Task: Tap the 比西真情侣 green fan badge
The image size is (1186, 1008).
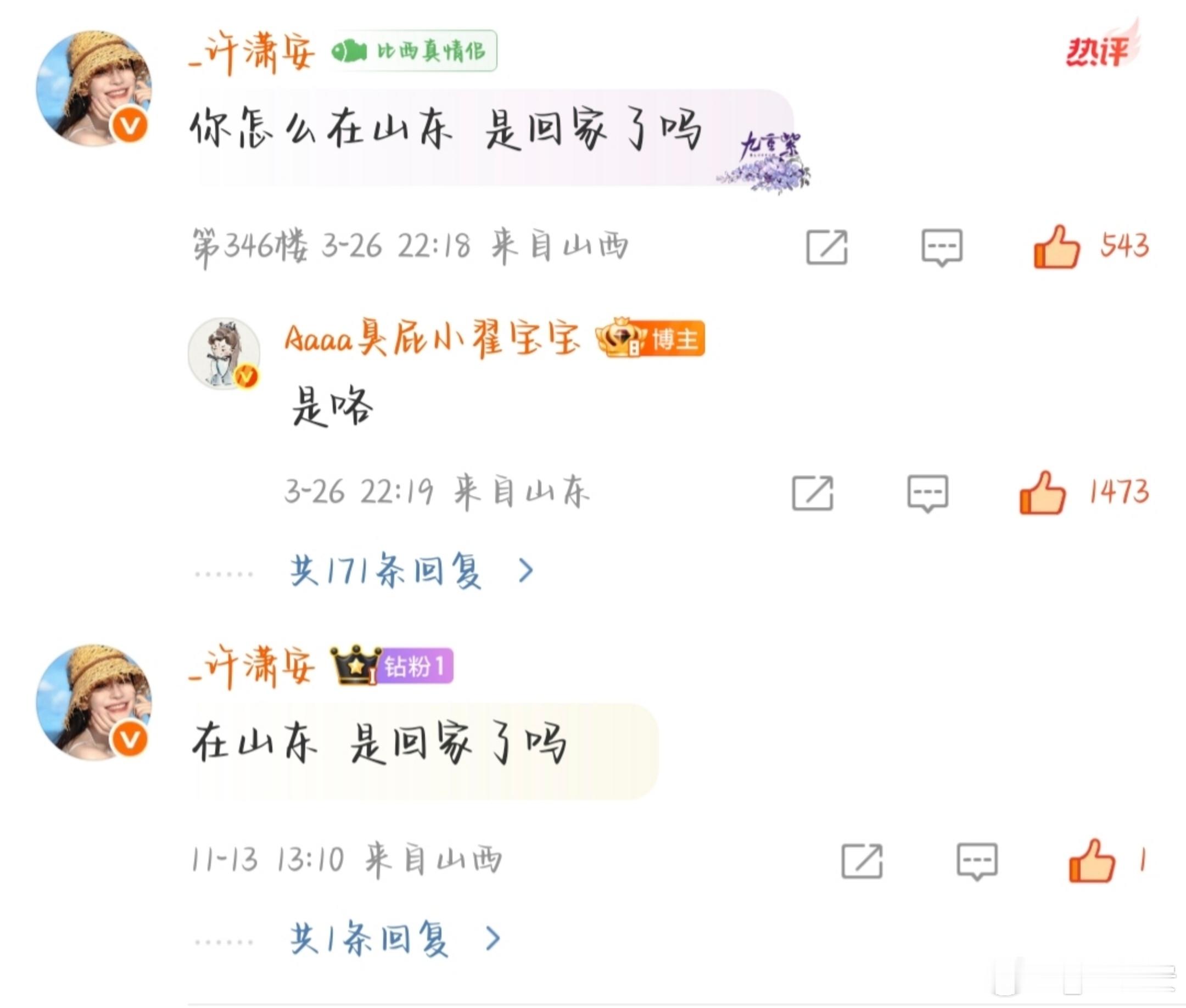Action: click(414, 51)
